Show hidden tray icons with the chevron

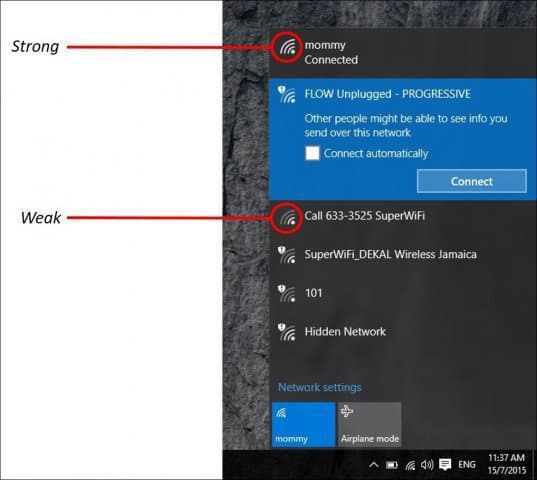click(374, 465)
